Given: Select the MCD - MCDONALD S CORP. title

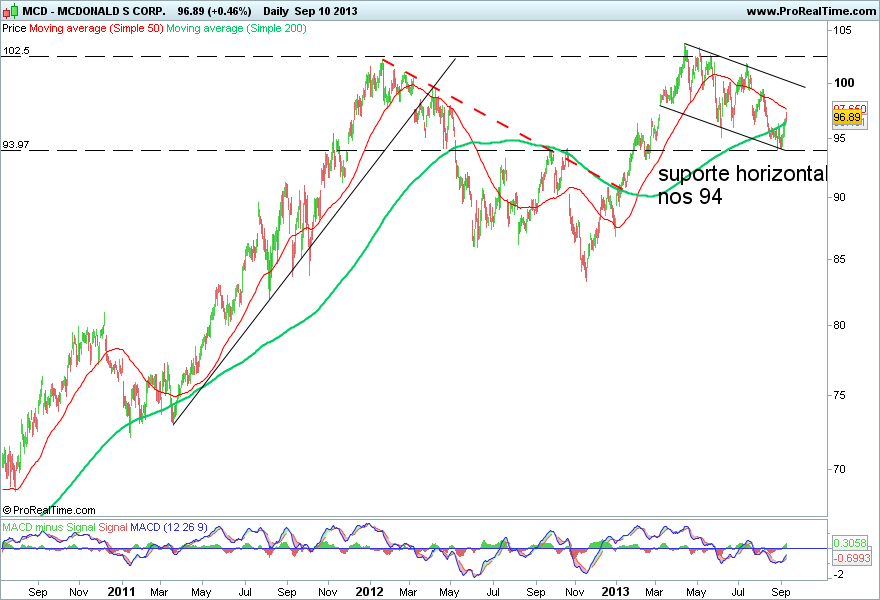Looking at the screenshot, I should pyautogui.click(x=94, y=11).
